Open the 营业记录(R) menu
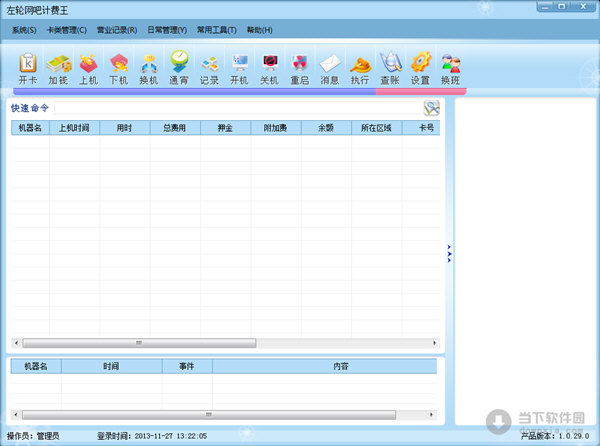 point(117,30)
